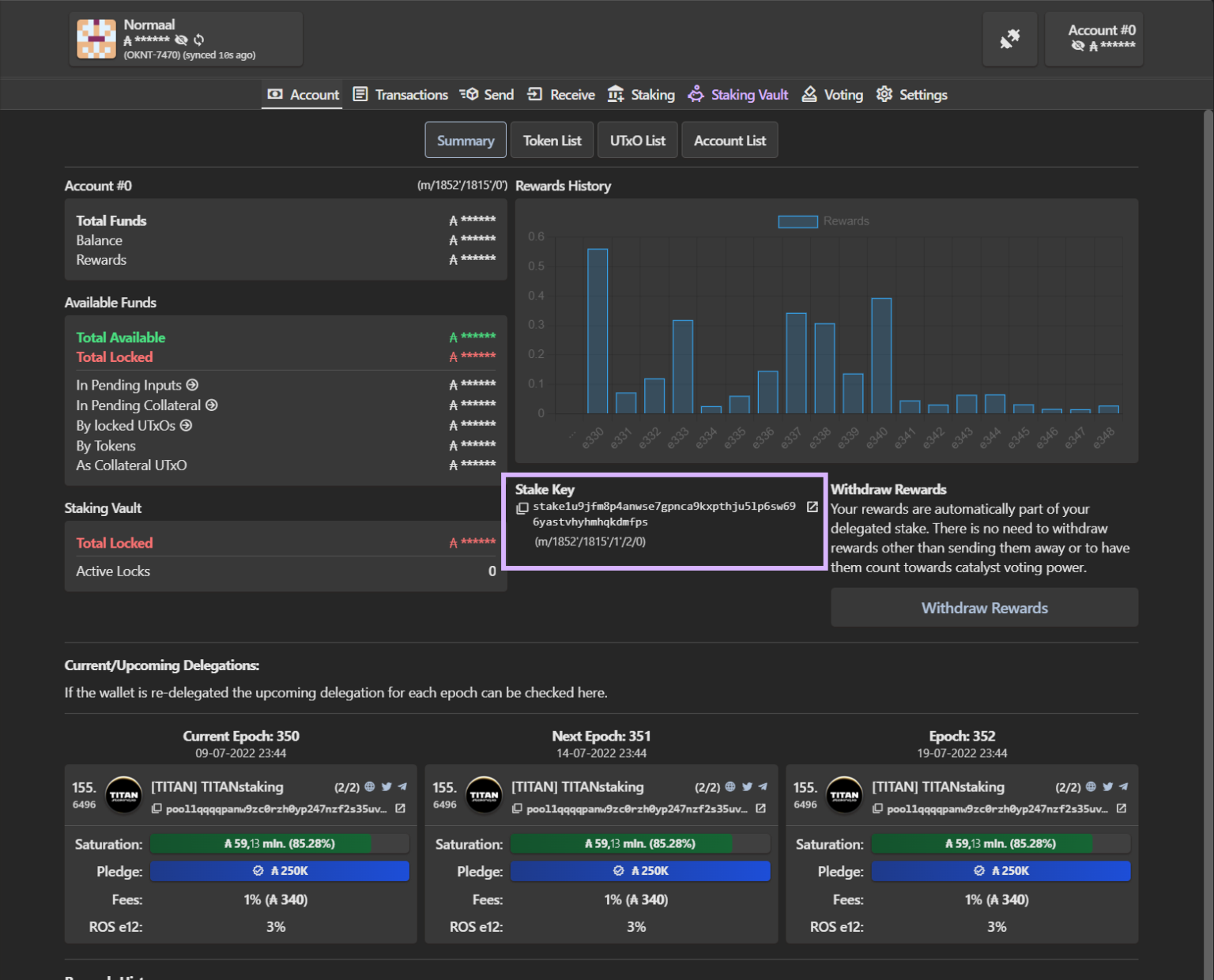
Task: Expand the In Pending Collateral arrow
Action: pyautogui.click(x=212, y=405)
